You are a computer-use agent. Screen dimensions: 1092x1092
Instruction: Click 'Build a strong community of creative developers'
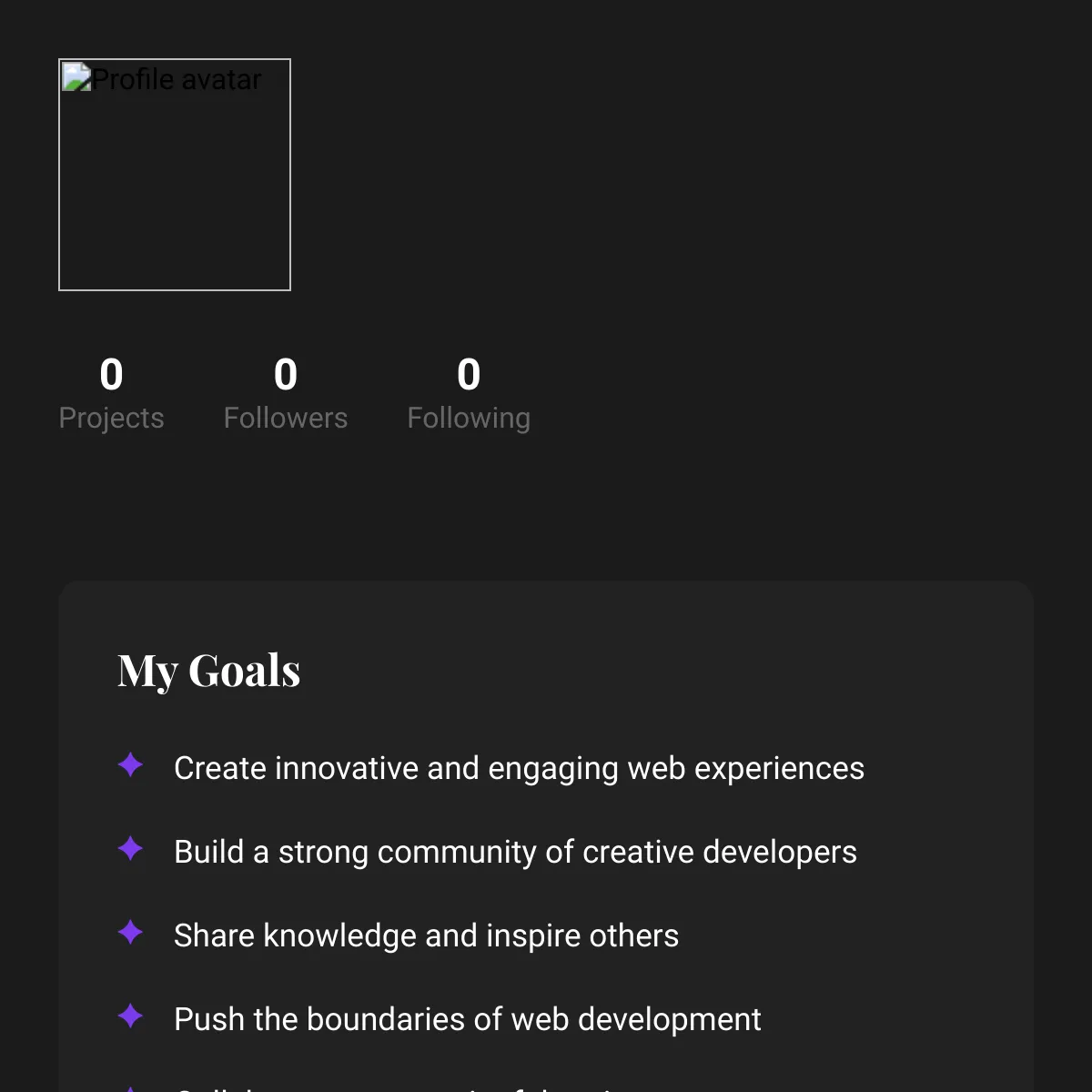[515, 852]
